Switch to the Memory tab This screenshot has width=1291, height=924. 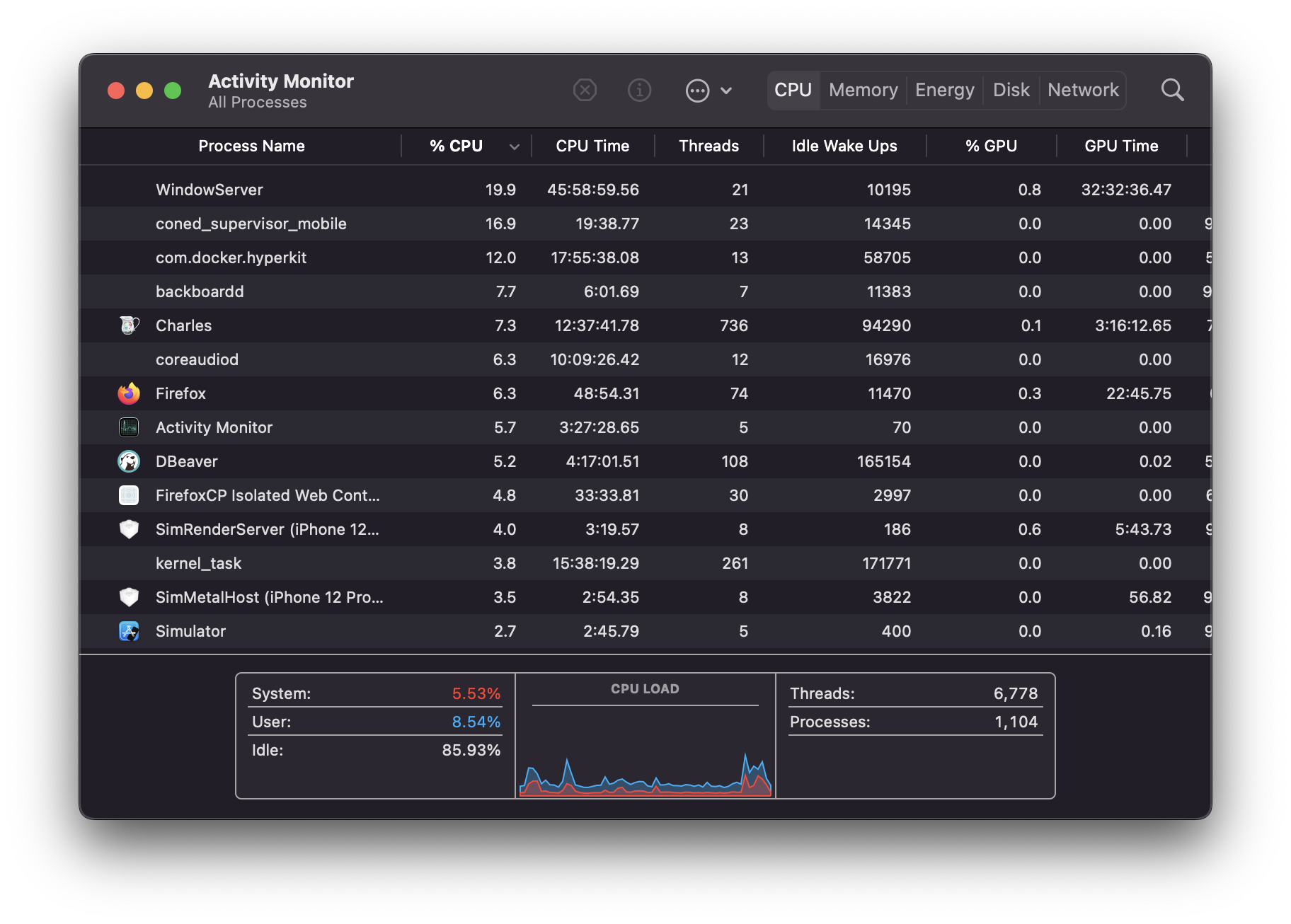coord(863,91)
